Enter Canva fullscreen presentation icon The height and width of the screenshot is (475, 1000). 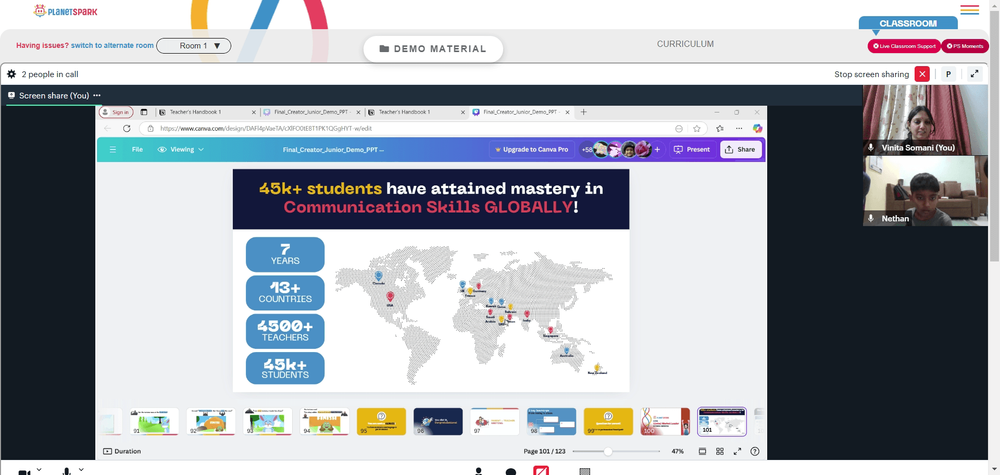click(x=737, y=451)
